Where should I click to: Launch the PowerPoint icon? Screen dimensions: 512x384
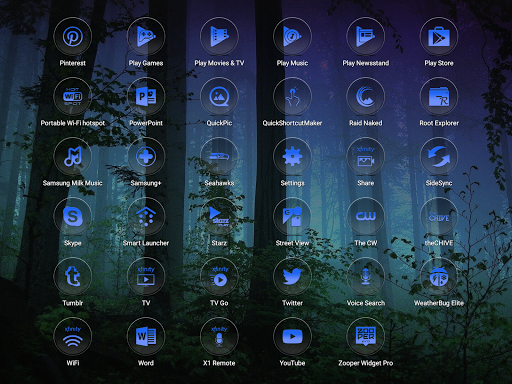pos(146,96)
